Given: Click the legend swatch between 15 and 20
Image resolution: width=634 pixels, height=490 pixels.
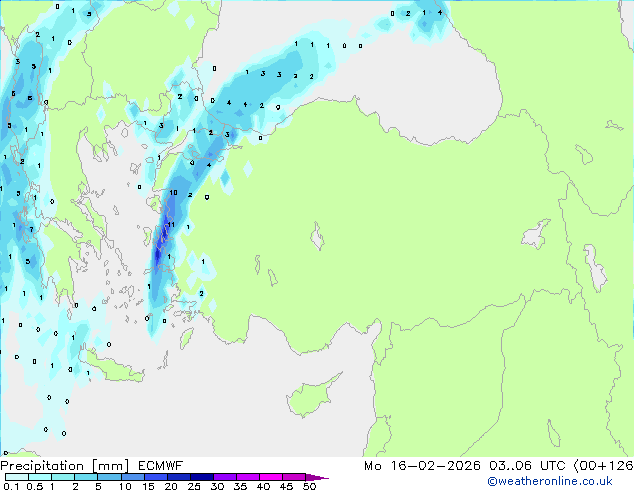Looking at the screenshot, I should coord(155,477).
